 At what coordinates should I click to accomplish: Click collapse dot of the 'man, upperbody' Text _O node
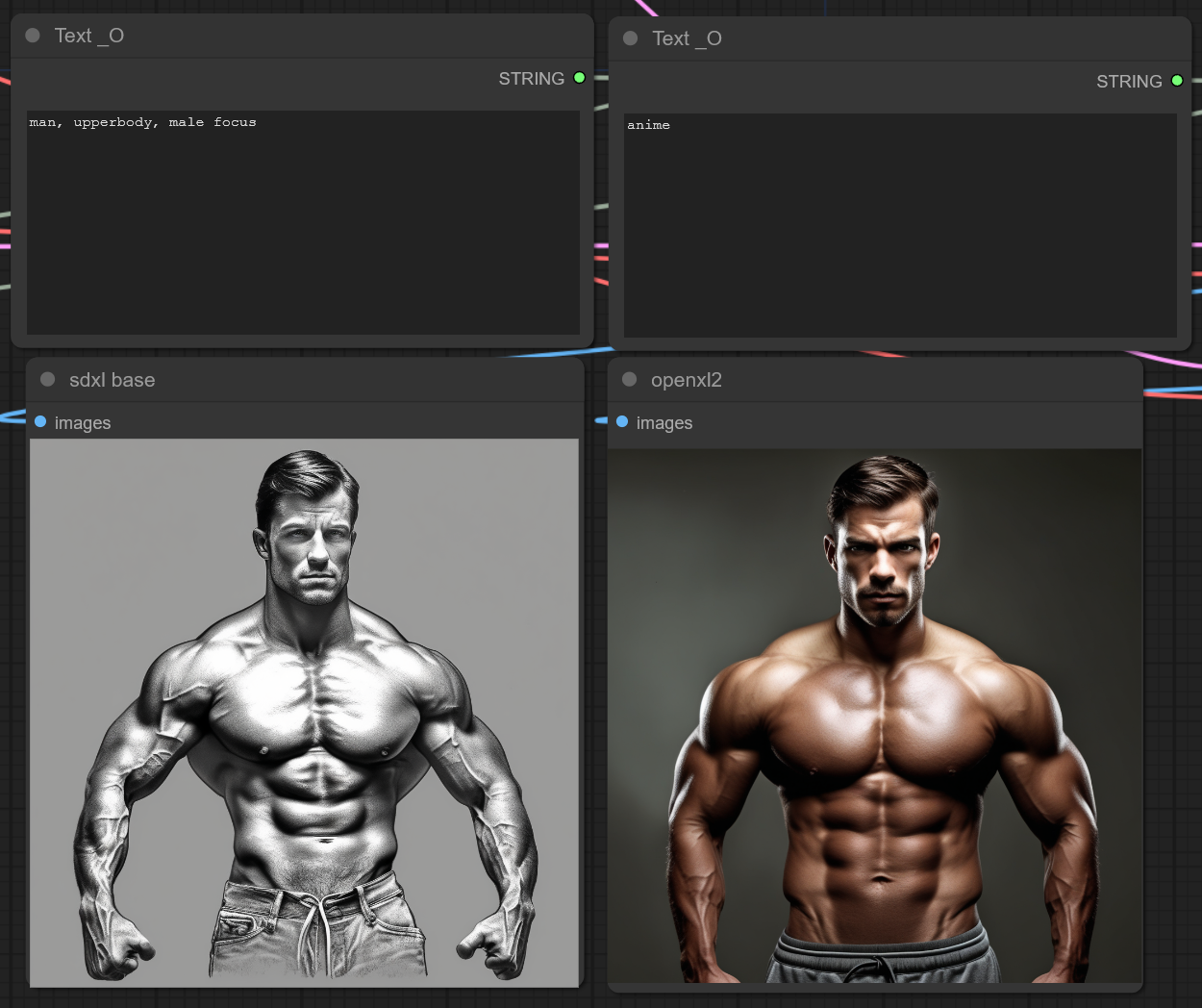coord(33,36)
